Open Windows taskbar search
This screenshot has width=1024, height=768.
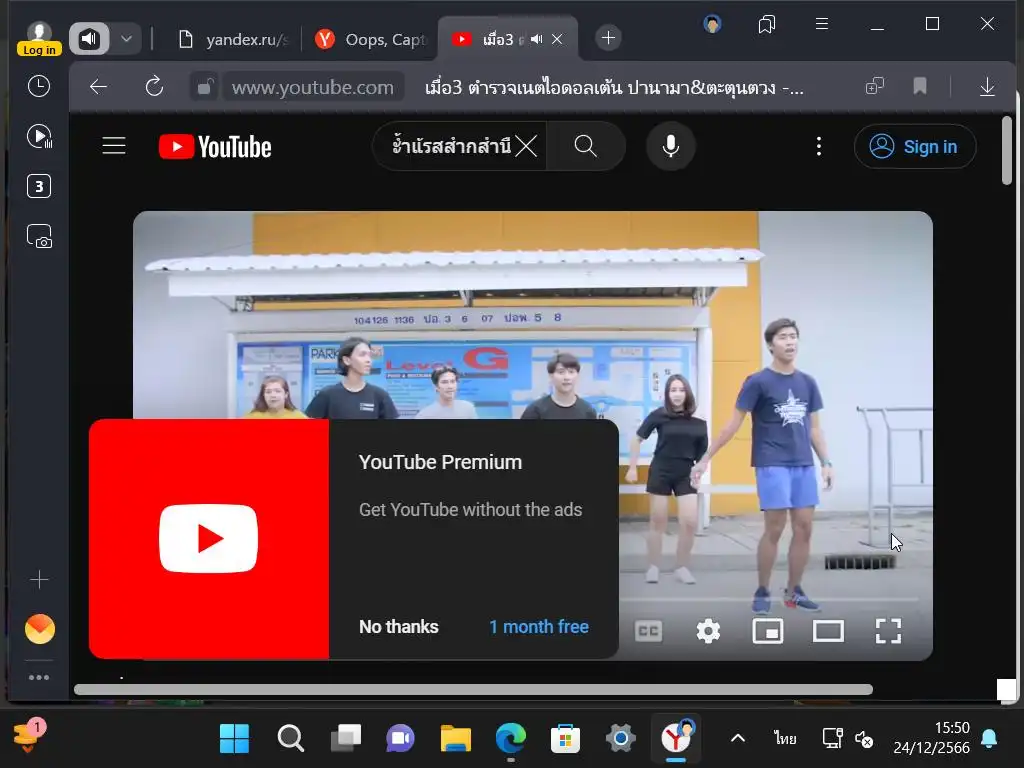point(291,739)
